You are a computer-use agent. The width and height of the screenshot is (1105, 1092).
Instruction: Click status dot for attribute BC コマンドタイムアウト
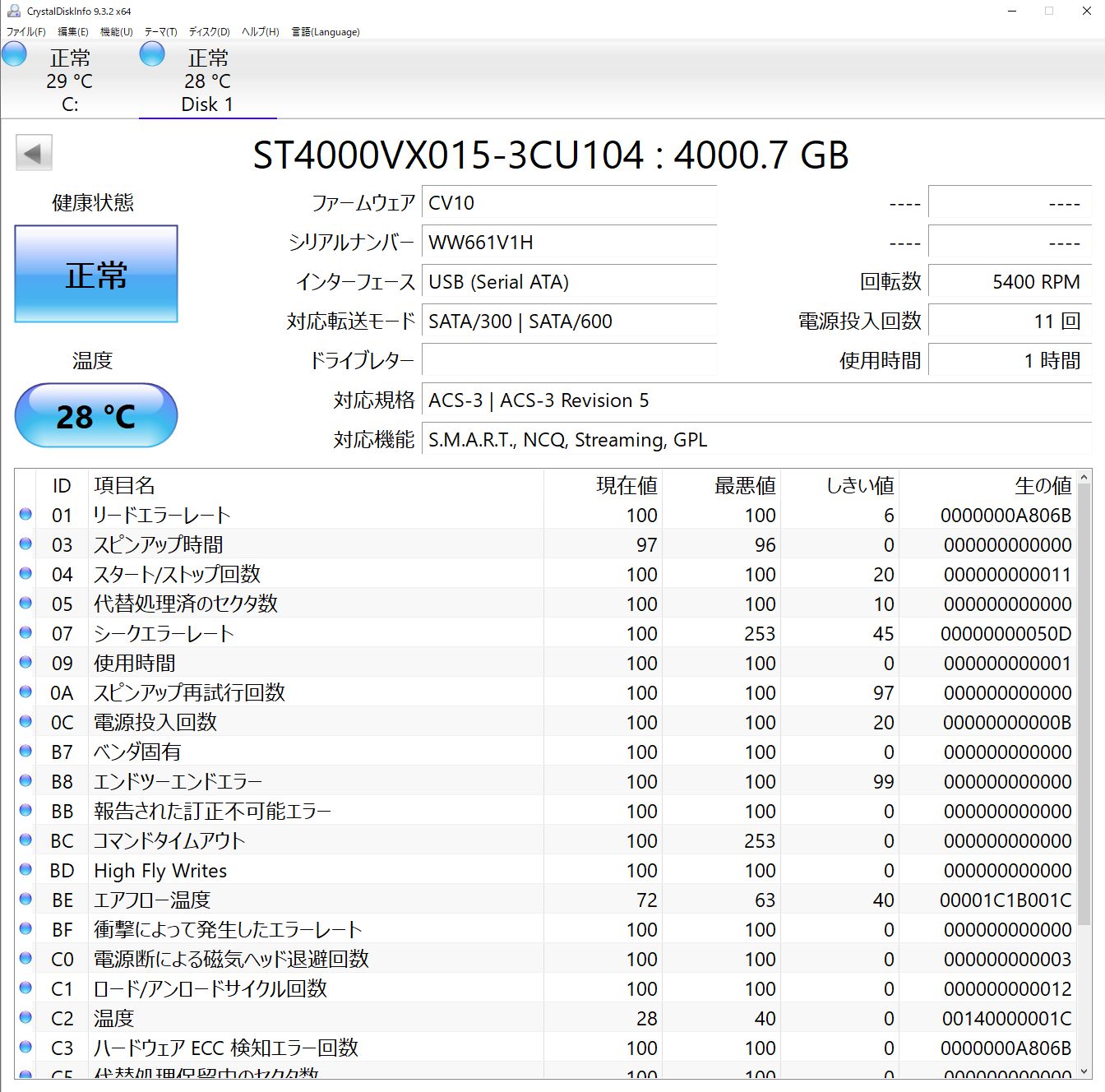click(x=25, y=840)
